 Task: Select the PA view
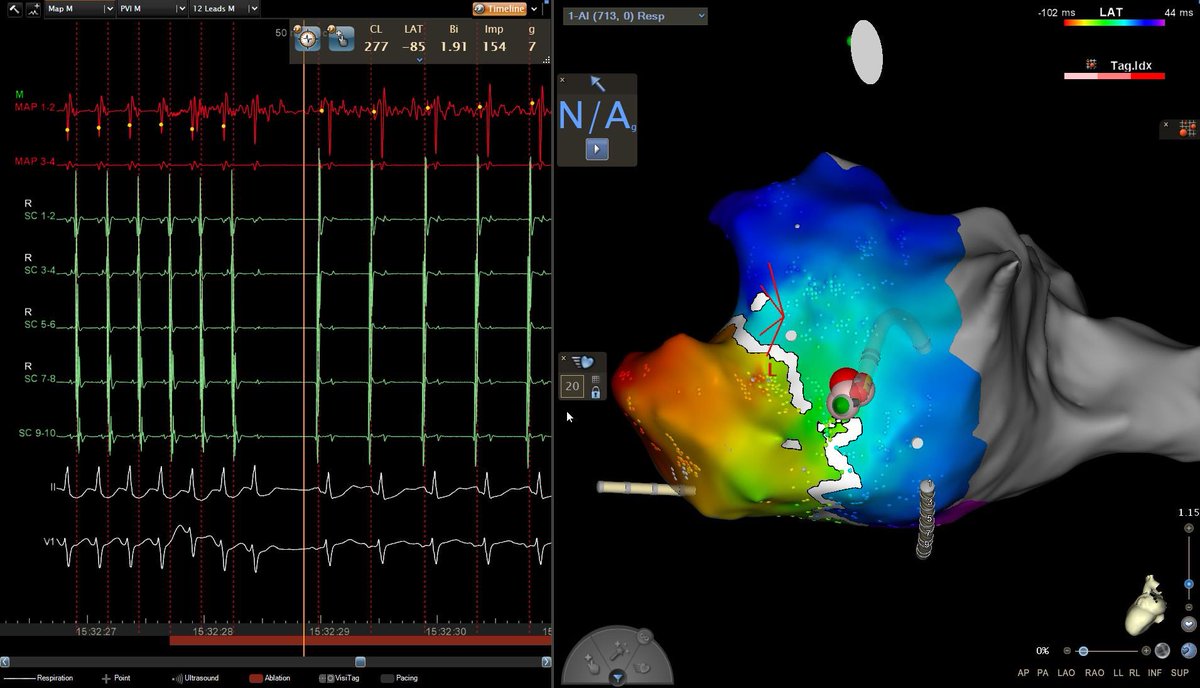point(1043,674)
